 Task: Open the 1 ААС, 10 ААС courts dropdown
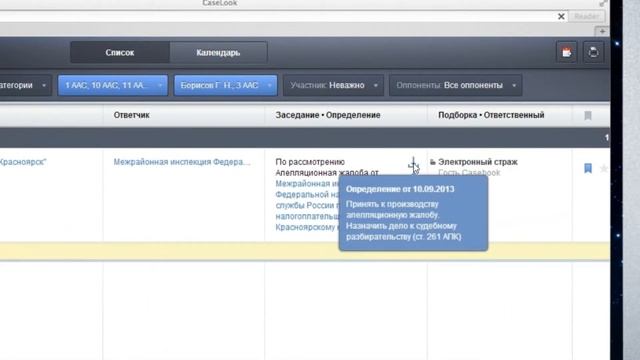click(113, 85)
